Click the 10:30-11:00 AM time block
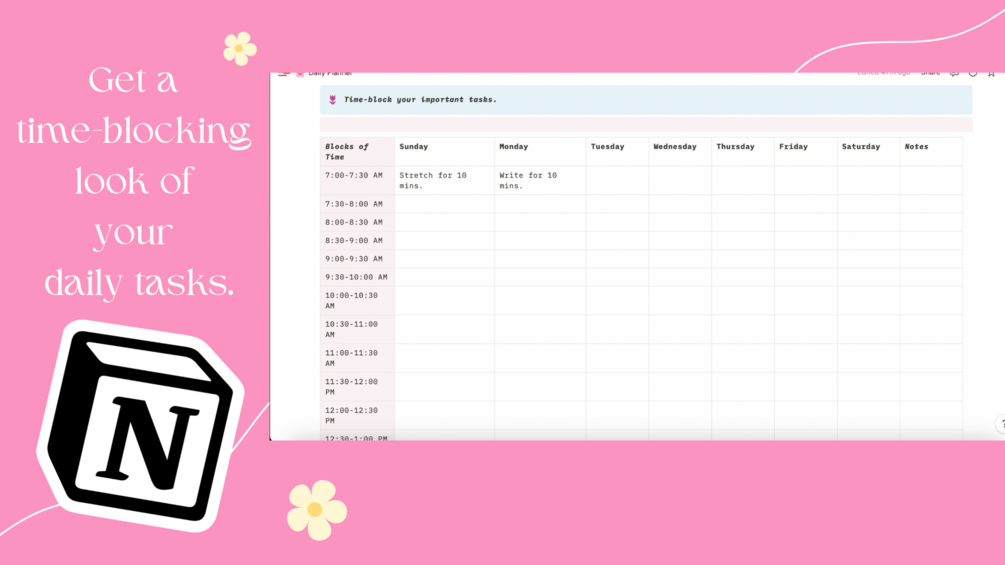 (358, 329)
